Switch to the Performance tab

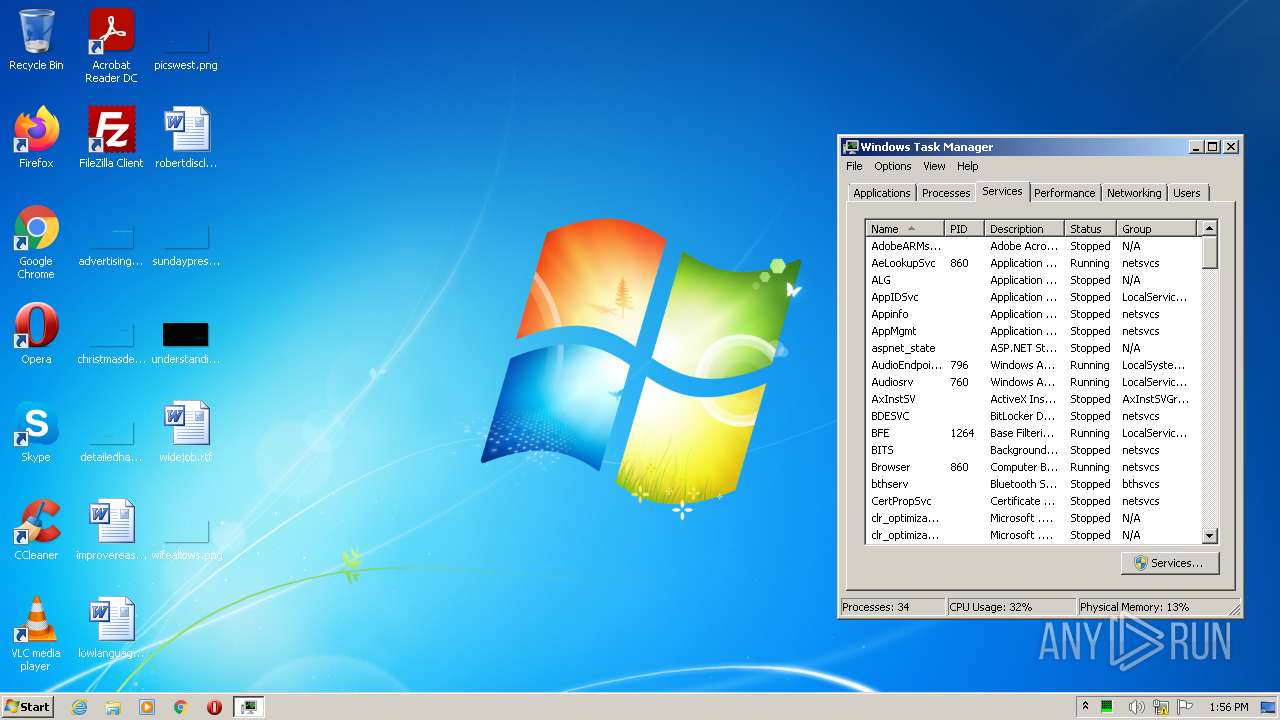pos(1064,193)
